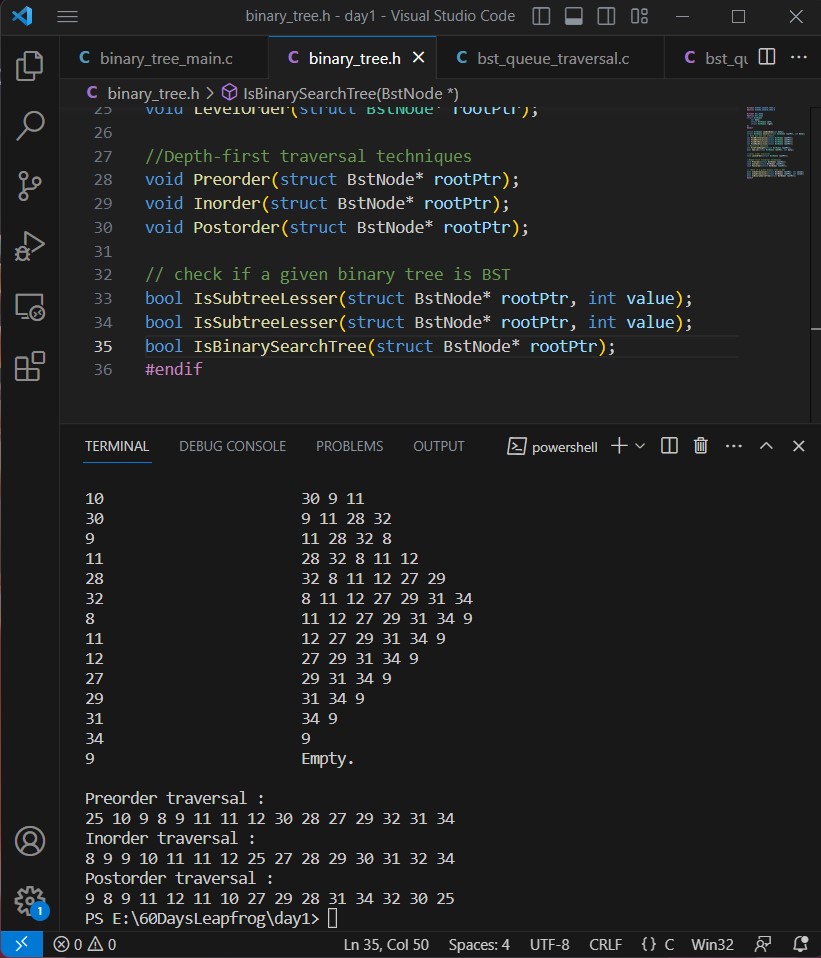Open the partially visible bst_qu tab
821x958 pixels.
tap(715, 59)
